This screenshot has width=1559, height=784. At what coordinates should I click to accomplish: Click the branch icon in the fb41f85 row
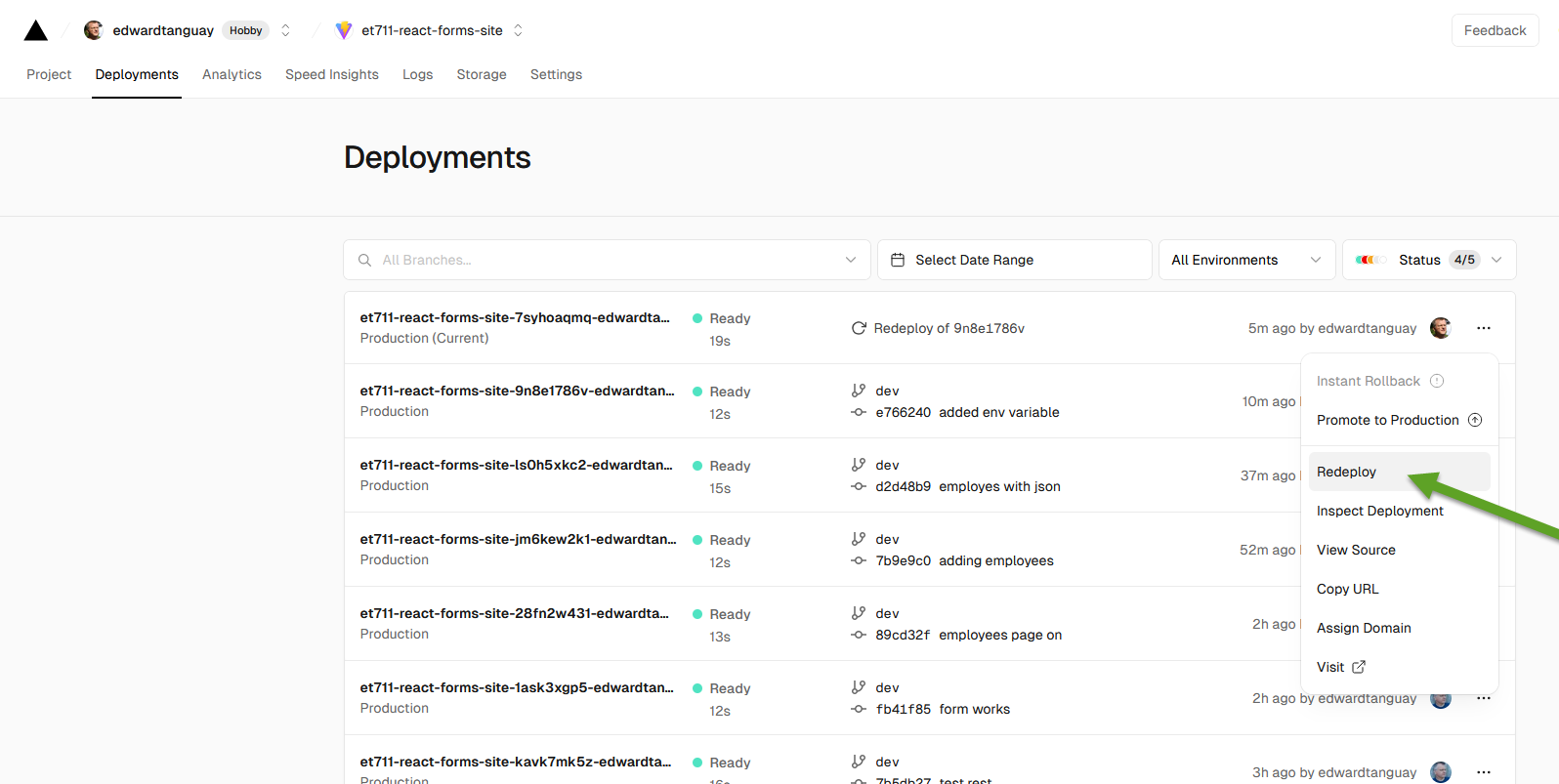(859, 687)
